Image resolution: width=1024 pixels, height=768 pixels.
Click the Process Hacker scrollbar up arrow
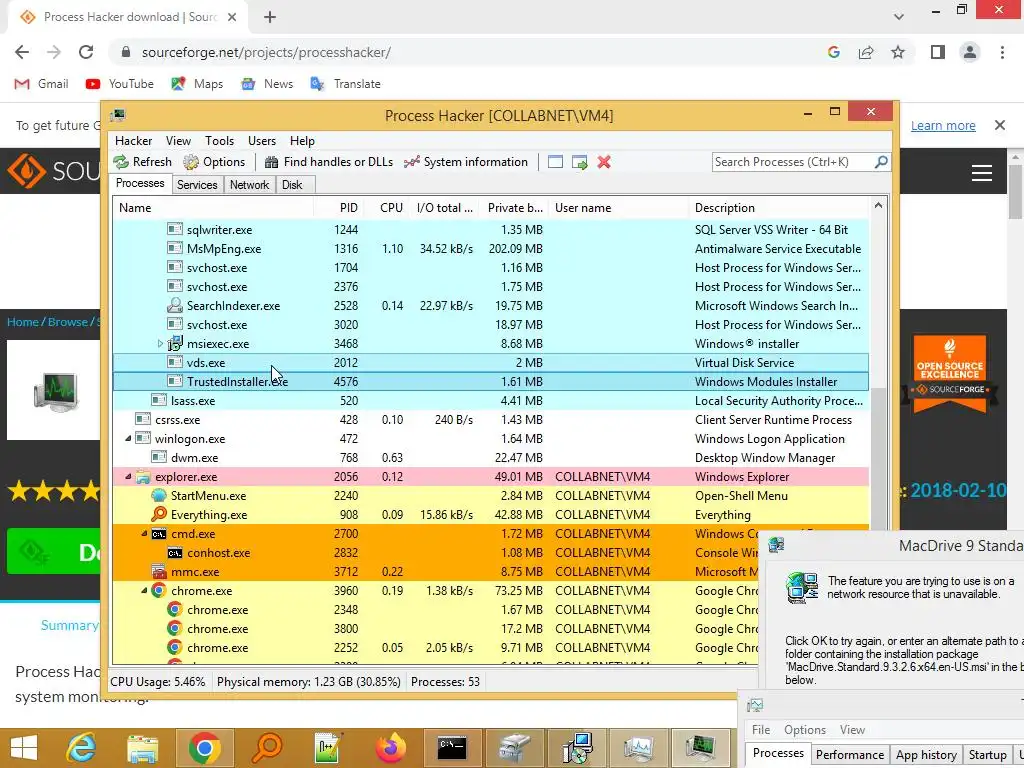[x=878, y=206]
